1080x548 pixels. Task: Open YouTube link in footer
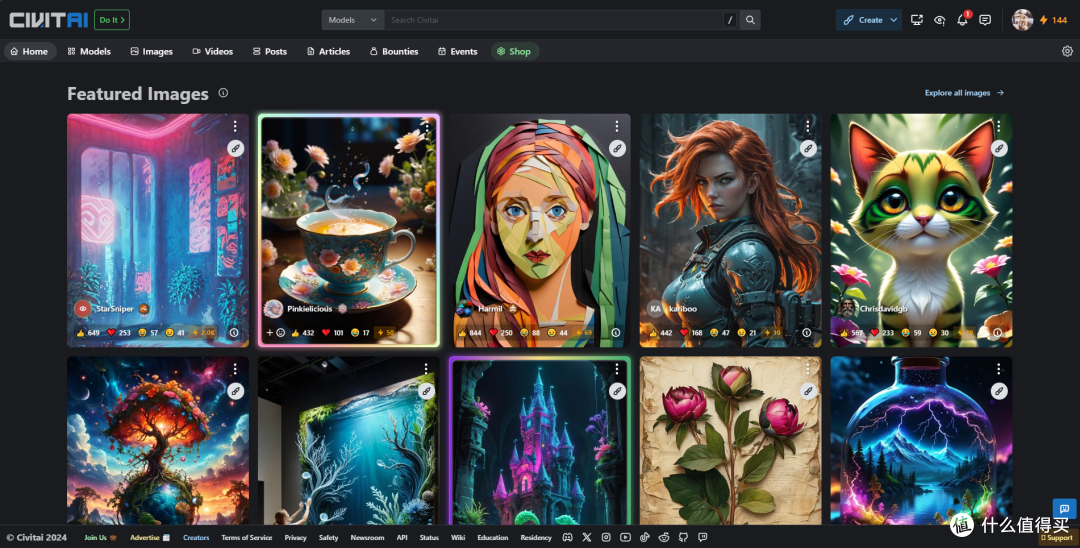click(625, 538)
